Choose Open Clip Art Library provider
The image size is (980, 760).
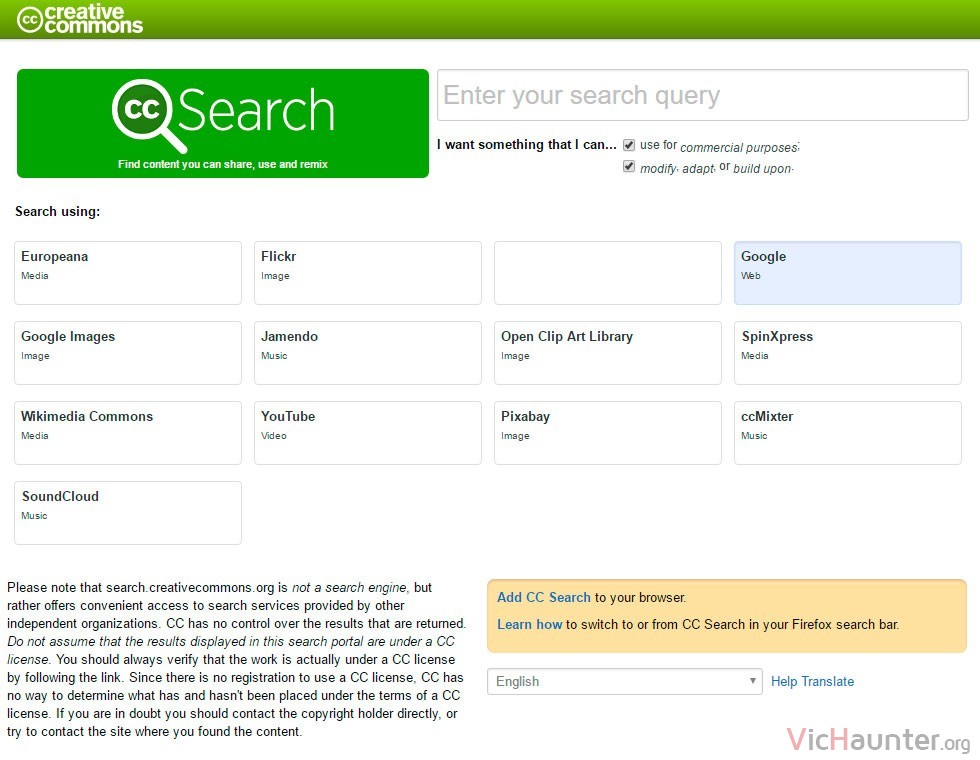point(608,353)
